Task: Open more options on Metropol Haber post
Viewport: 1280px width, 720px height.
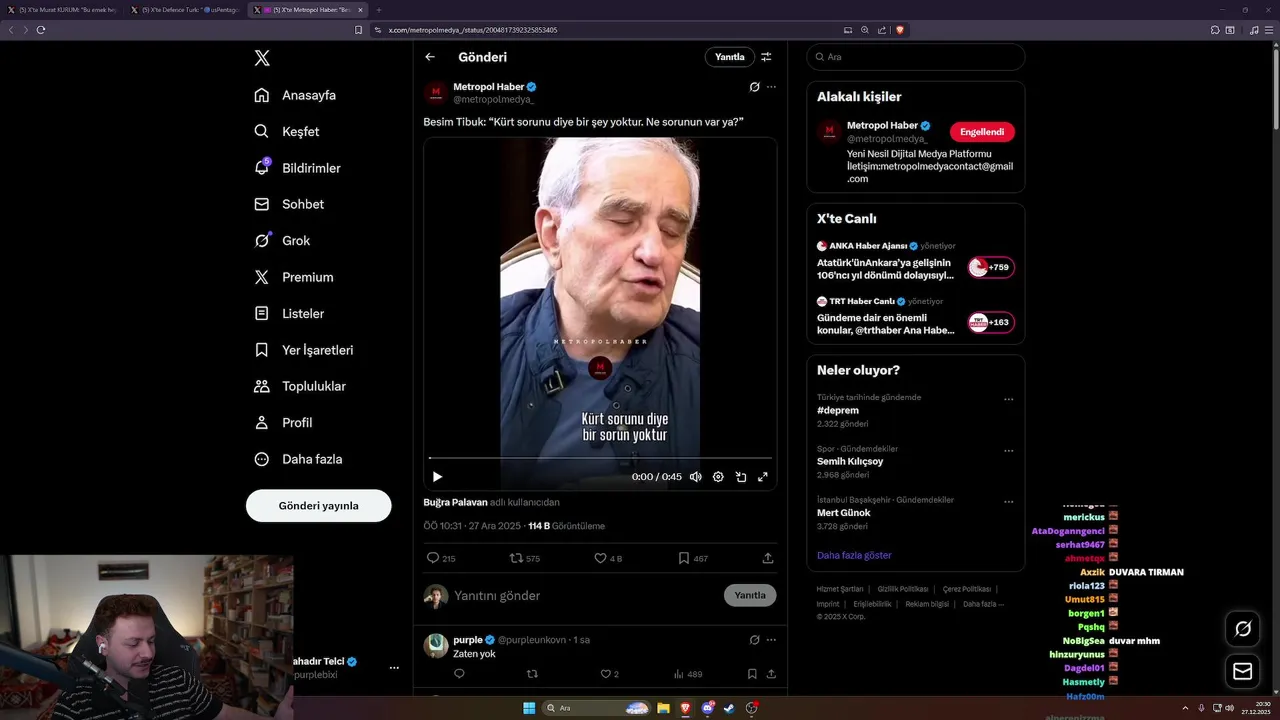Action: tap(771, 87)
